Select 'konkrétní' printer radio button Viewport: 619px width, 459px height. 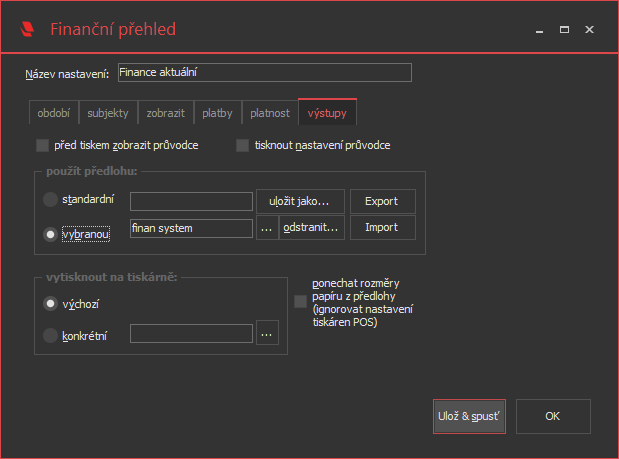pos(50,335)
